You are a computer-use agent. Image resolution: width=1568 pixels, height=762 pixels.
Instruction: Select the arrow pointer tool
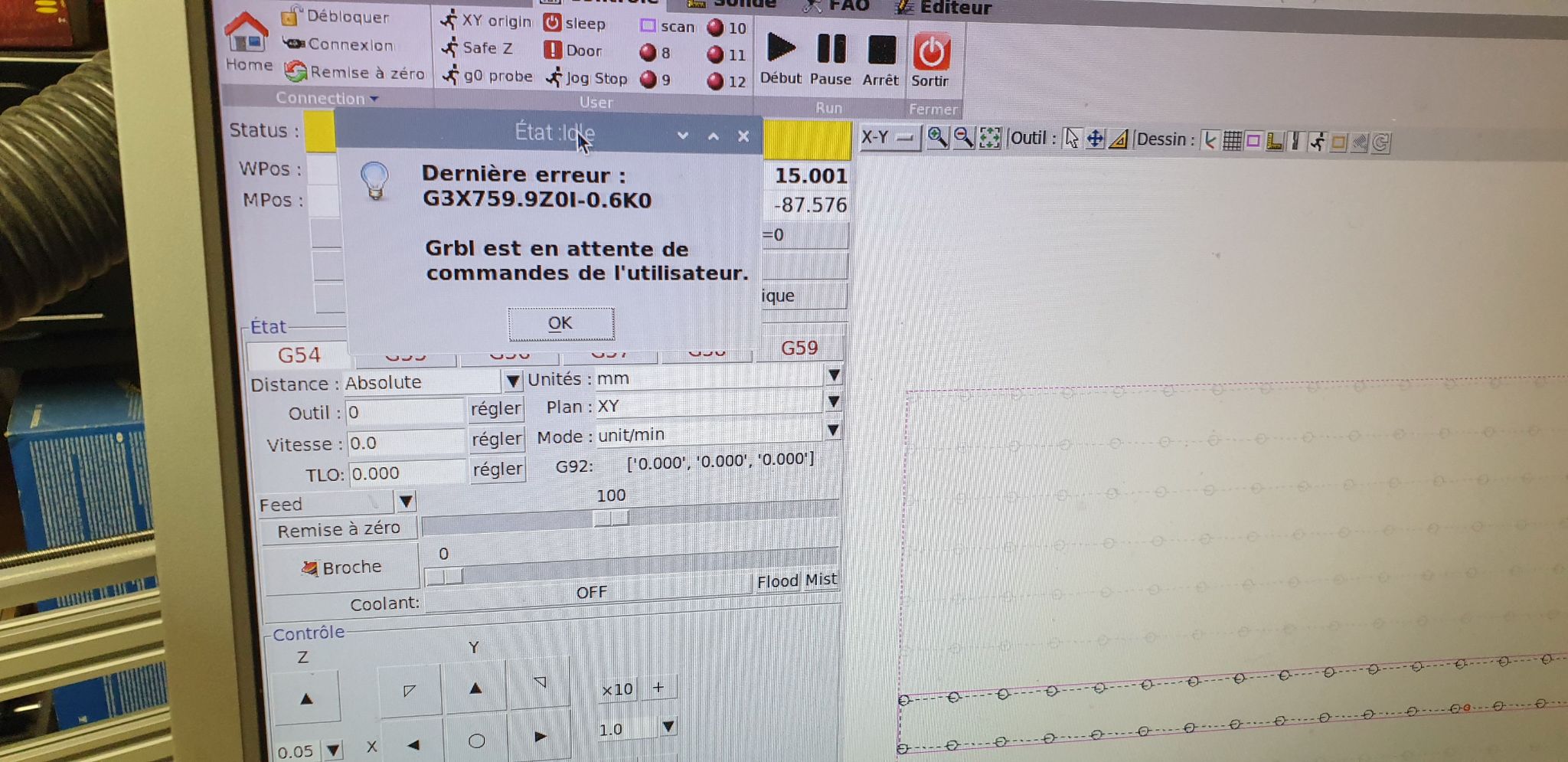[1072, 139]
